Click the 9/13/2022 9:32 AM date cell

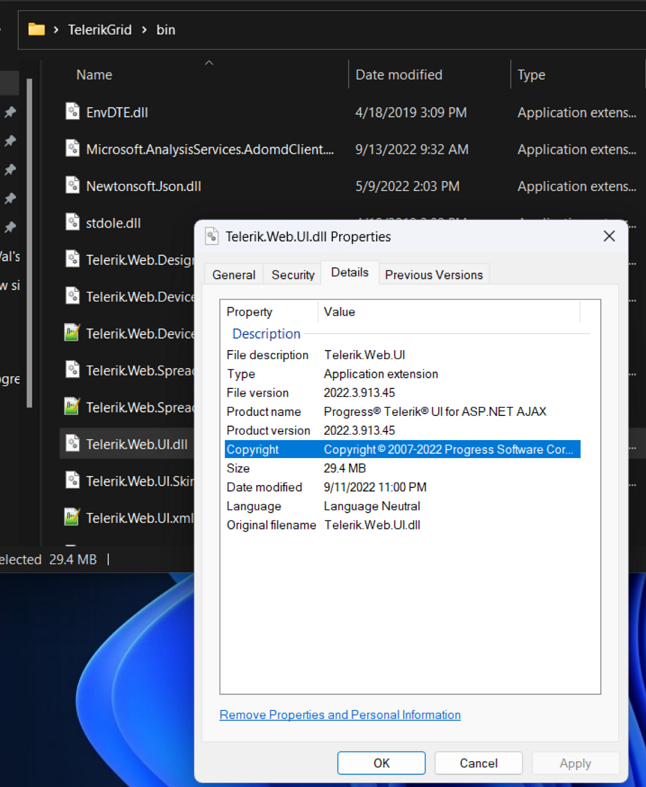point(412,150)
